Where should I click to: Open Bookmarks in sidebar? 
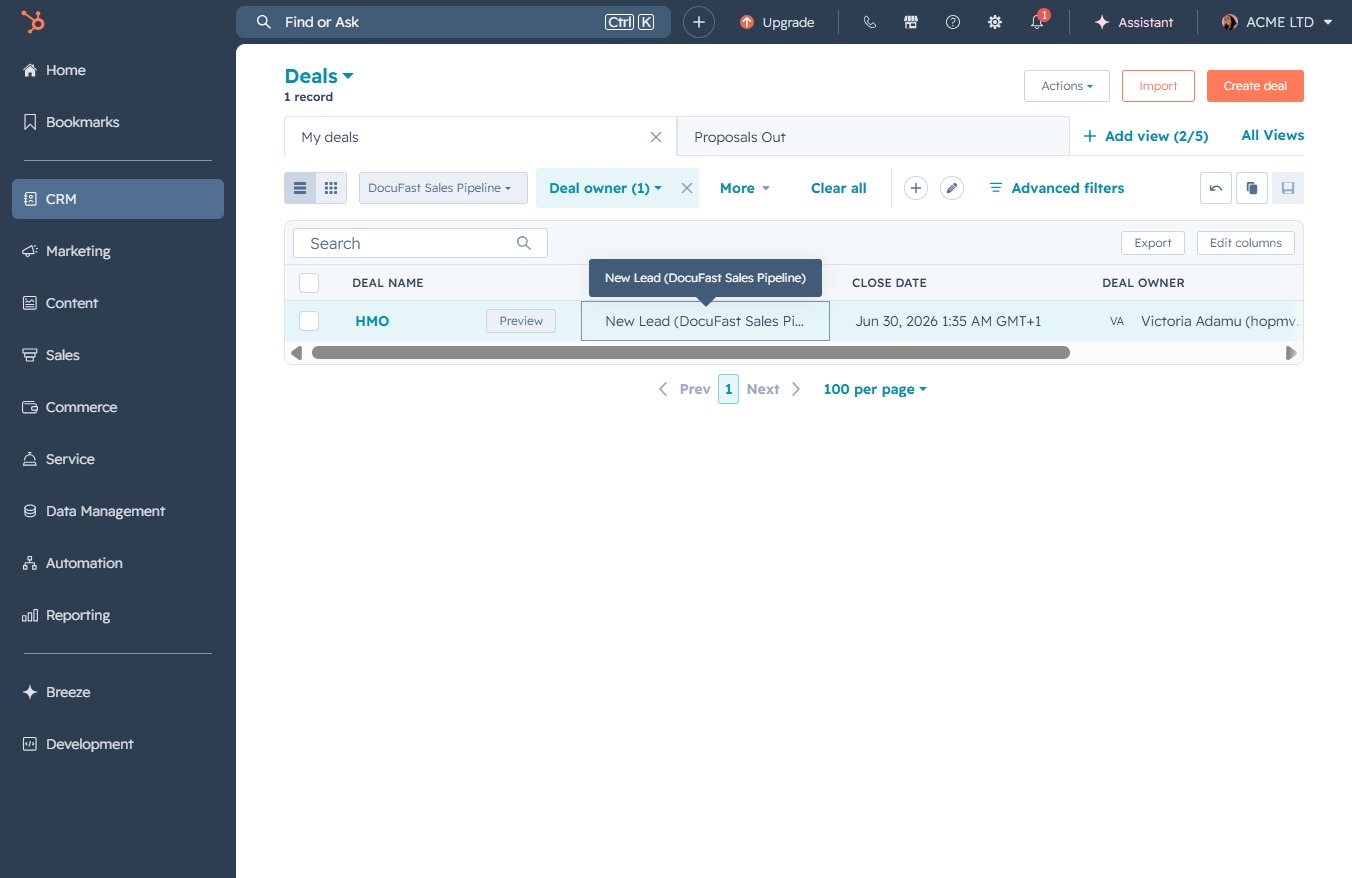(118, 122)
